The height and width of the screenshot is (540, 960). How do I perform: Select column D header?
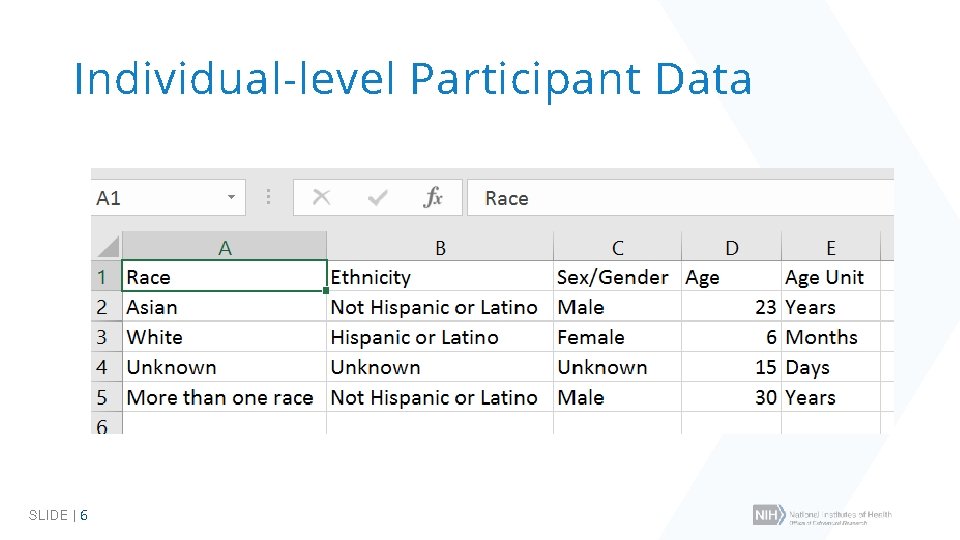click(x=732, y=247)
